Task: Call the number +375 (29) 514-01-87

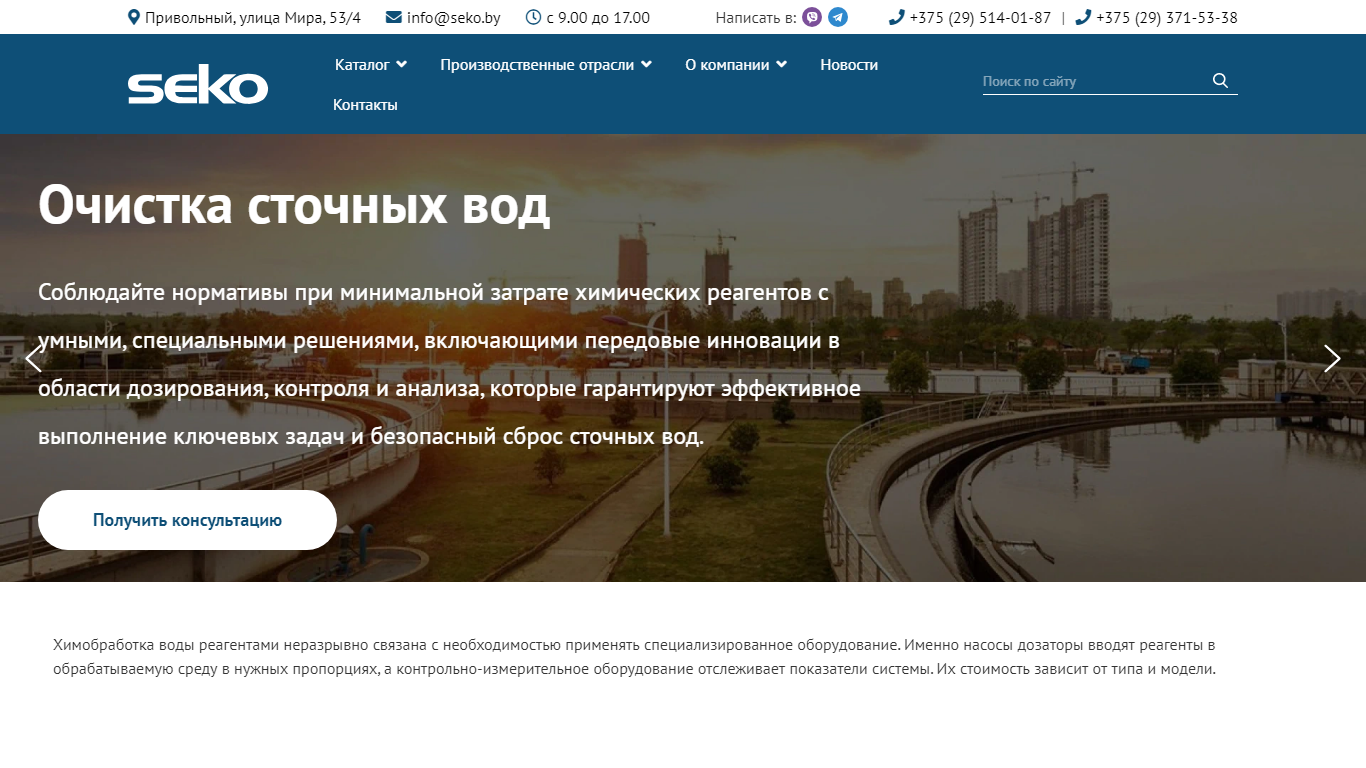Action: pyautogui.click(x=980, y=17)
